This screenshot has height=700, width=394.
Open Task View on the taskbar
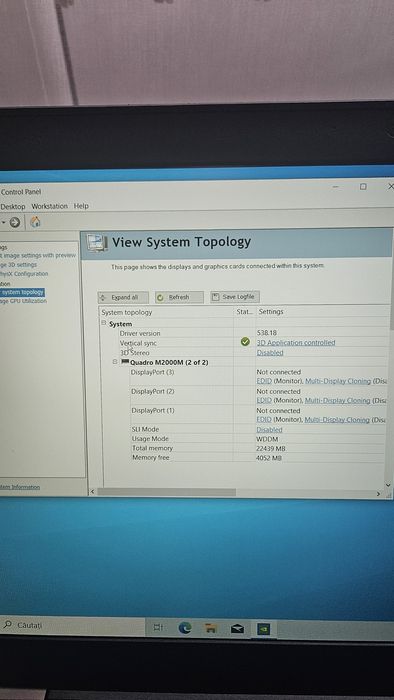click(158, 628)
